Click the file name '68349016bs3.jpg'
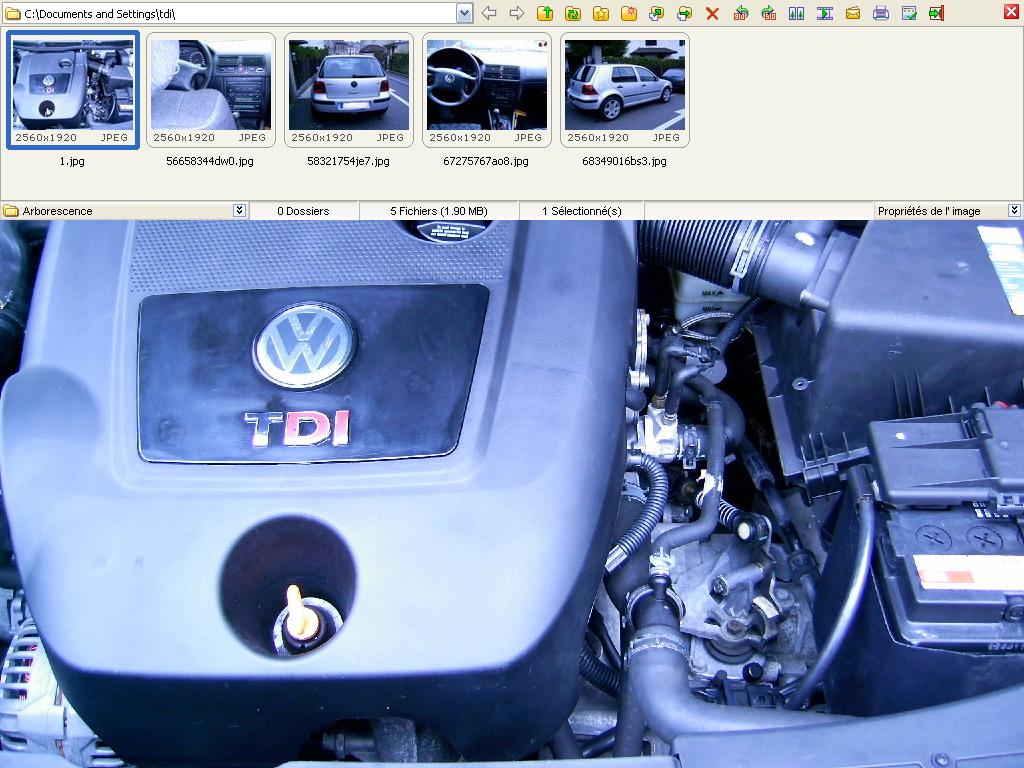The image size is (1024, 768). [624, 161]
